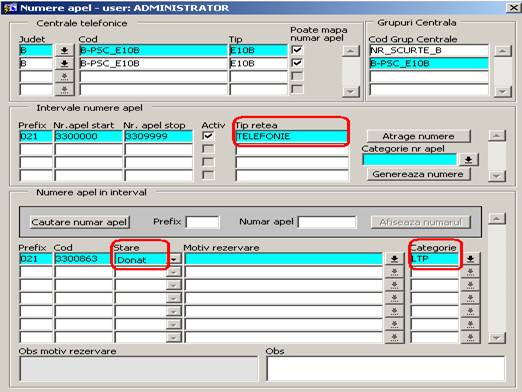The height and width of the screenshot is (392, 522).
Task: Select NR_SCURTE_B group code
Action: [x=429, y=50]
